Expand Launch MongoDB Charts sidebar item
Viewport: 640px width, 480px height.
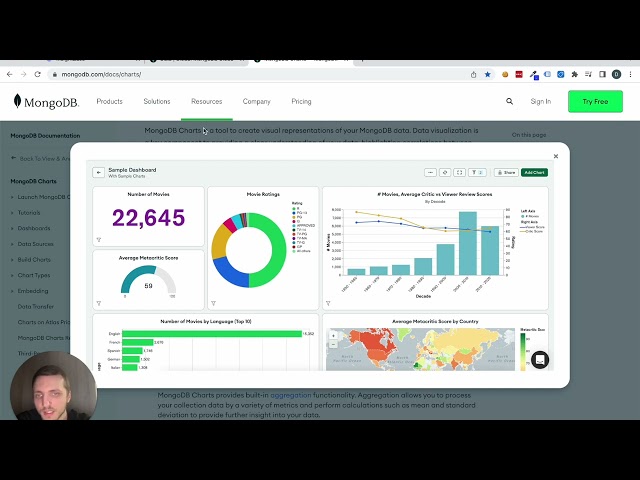pyautogui.click(x=40, y=197)
